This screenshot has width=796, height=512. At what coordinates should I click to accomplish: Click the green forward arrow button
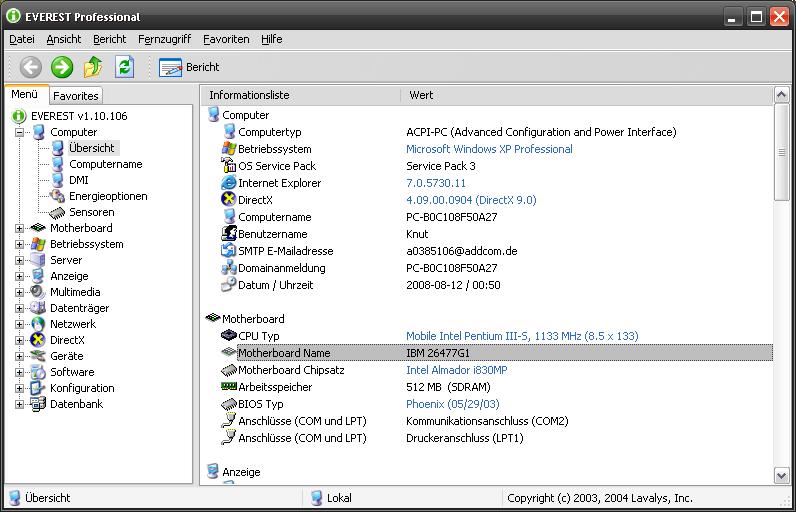coord(62,67)
